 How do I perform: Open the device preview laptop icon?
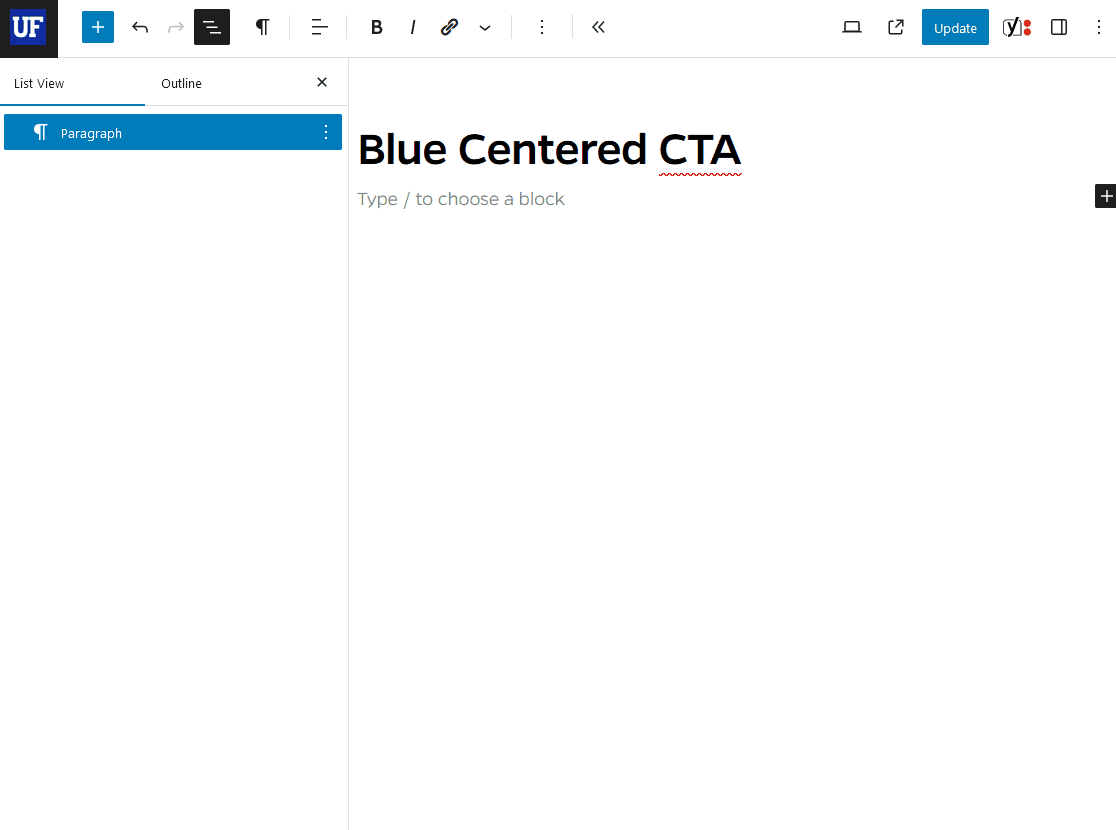pos(852,27)
